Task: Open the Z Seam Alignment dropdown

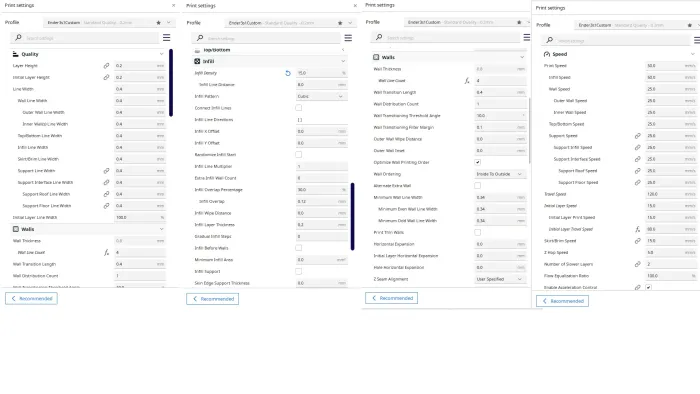Action: [x=500, y=279]
